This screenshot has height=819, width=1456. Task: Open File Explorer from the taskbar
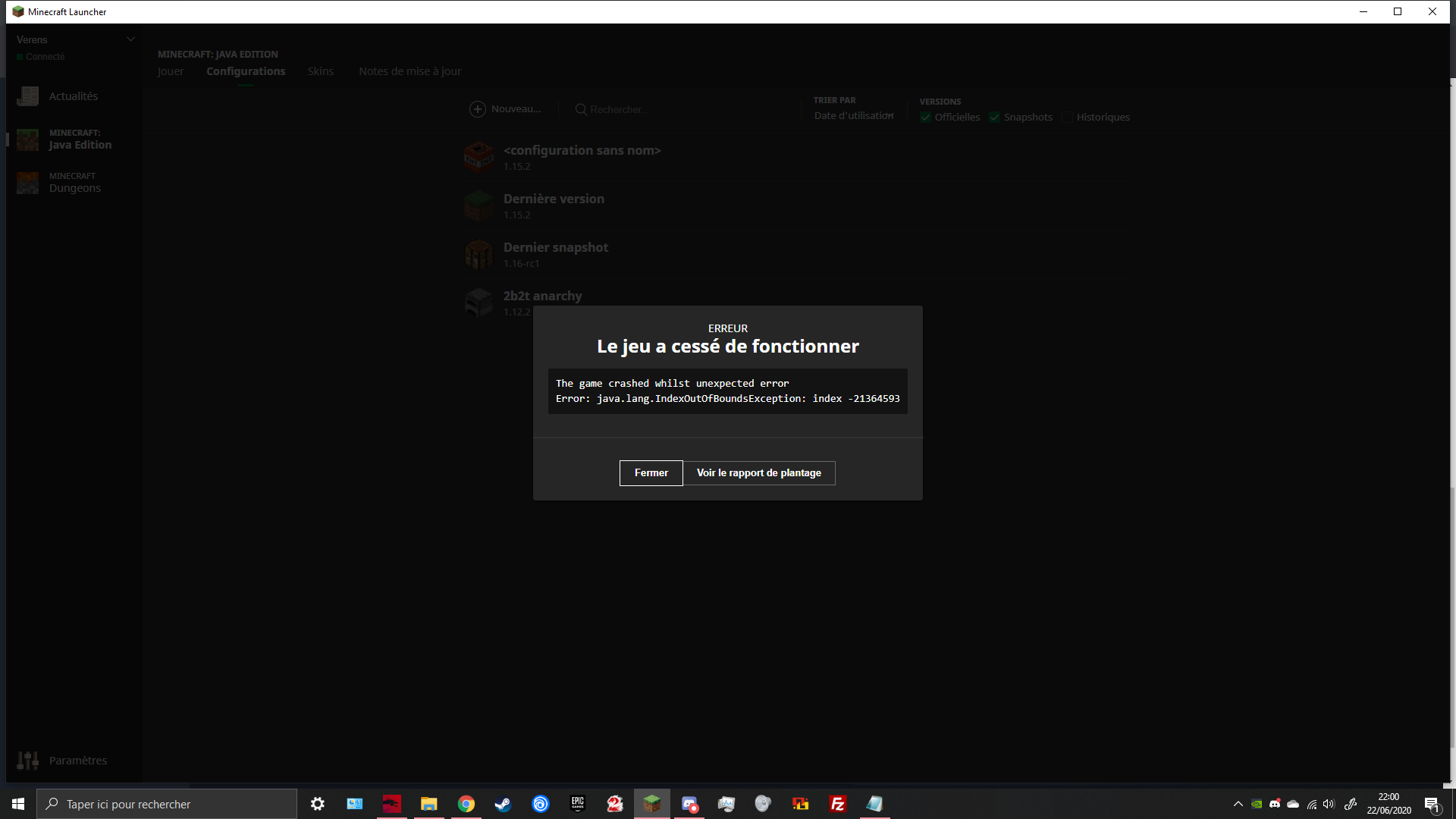point(429,804)
